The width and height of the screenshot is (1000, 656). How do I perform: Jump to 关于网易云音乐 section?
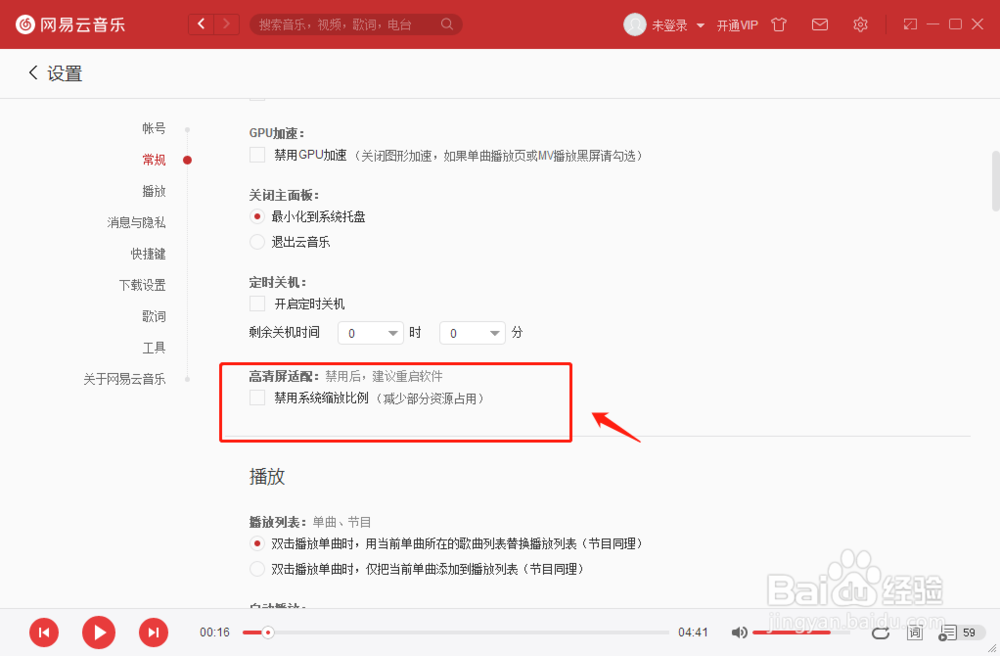click(x=124, y=379)
